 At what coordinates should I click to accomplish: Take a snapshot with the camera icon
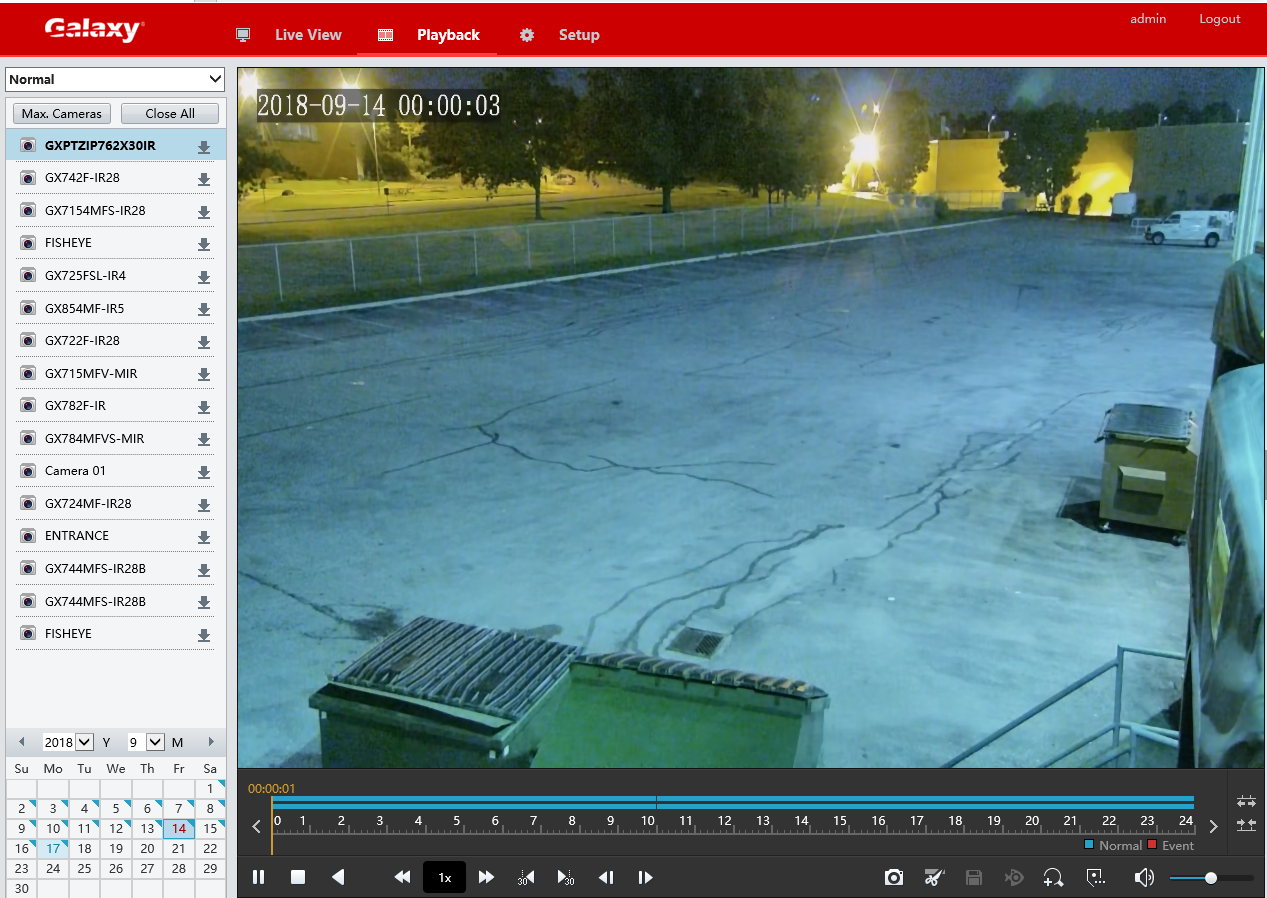(x=893, y=877)
